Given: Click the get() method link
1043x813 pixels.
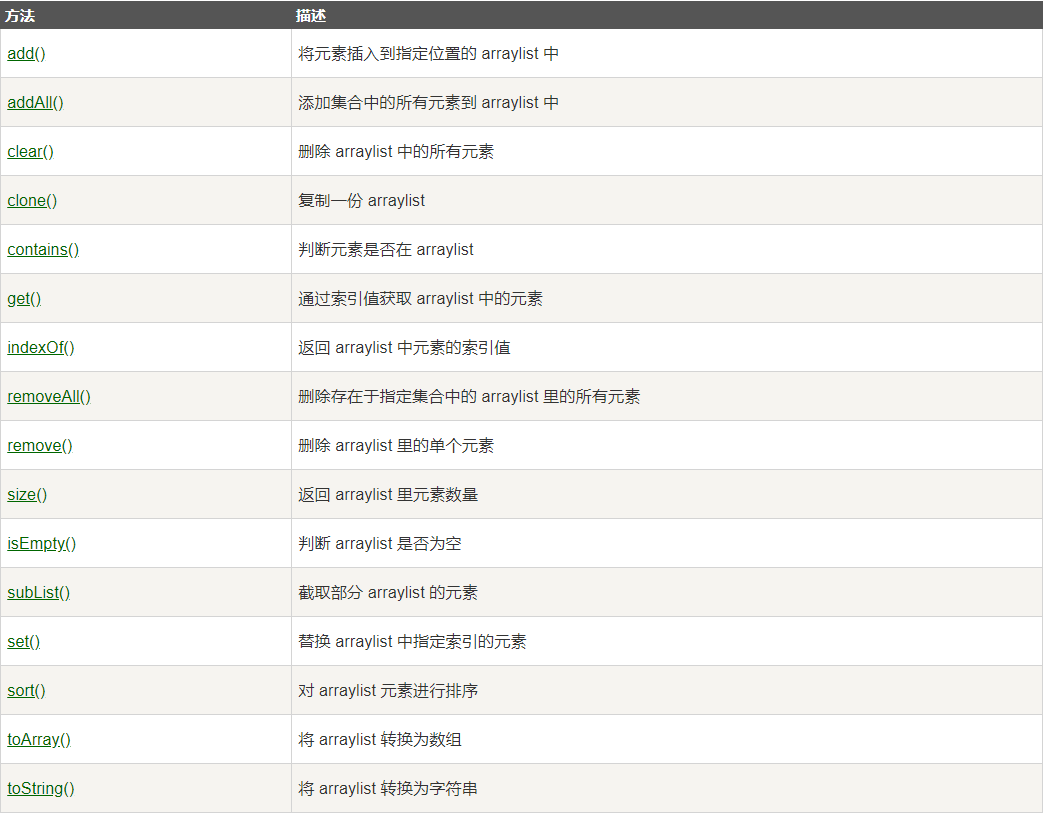Looking at the screenshot, I should [24, 299].
